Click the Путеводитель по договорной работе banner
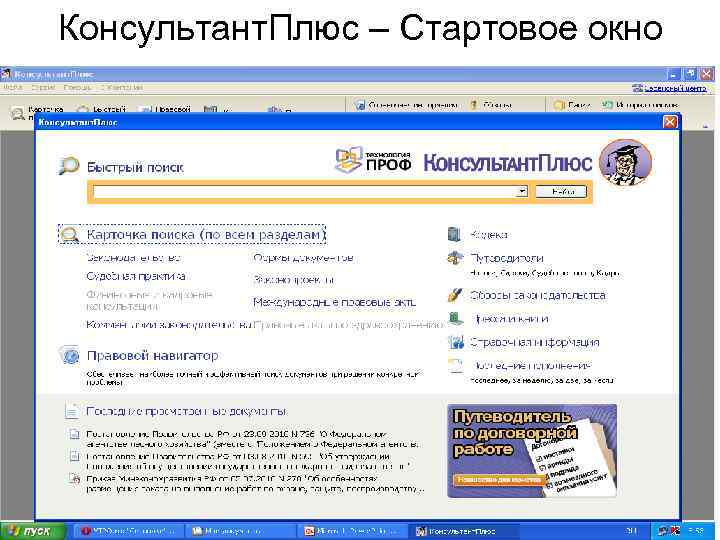This screenshot has width=720, height=540. click(532, 450)
